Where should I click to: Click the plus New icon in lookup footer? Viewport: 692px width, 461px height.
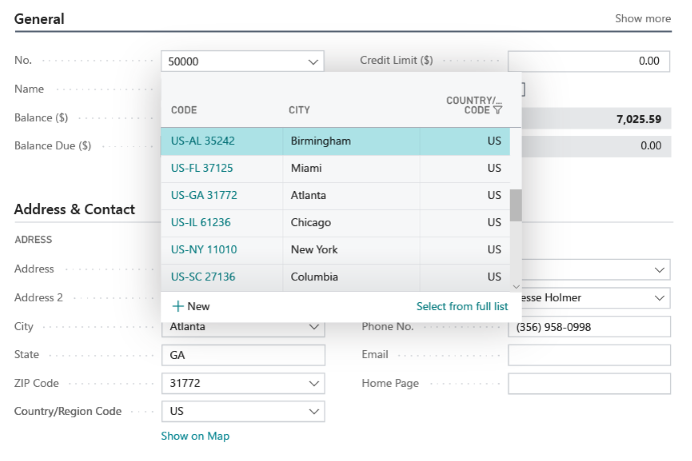[178, 306]
